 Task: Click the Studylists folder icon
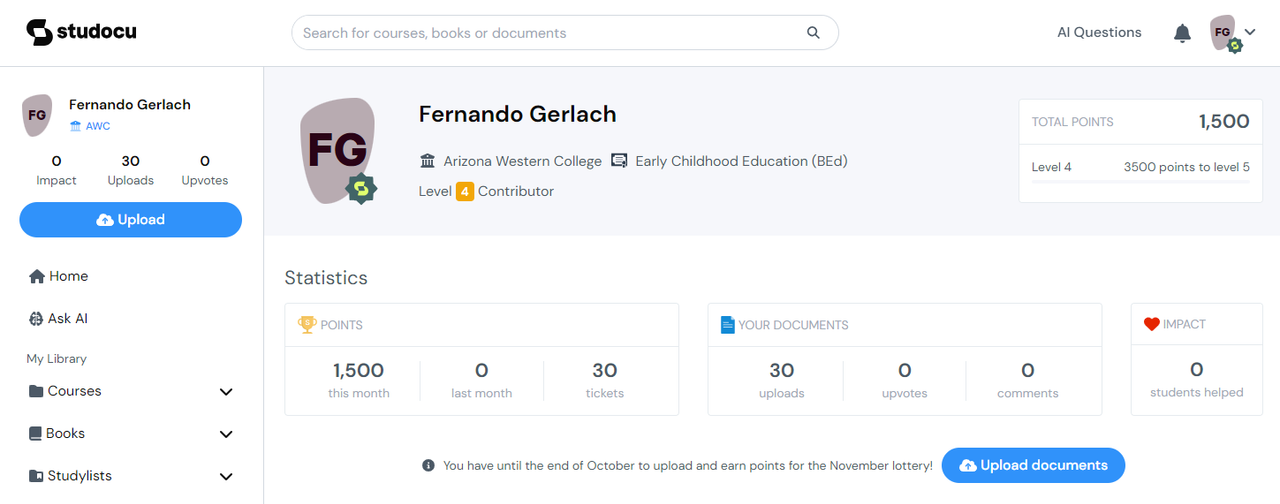coord(36,476)
